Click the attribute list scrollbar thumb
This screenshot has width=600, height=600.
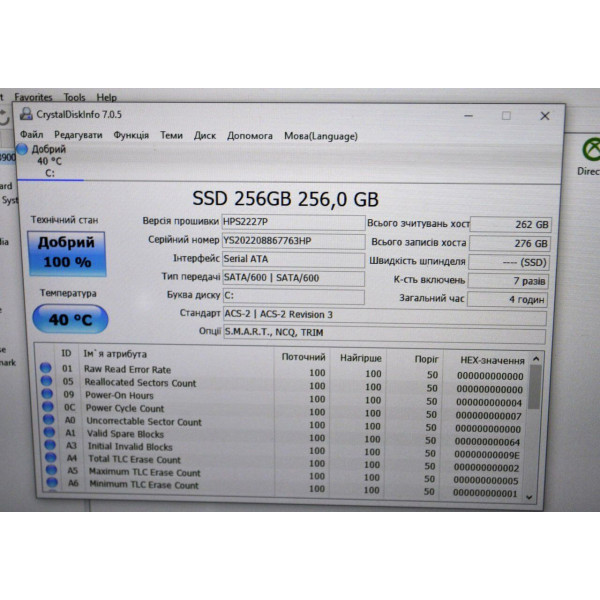tap(535, 387)
